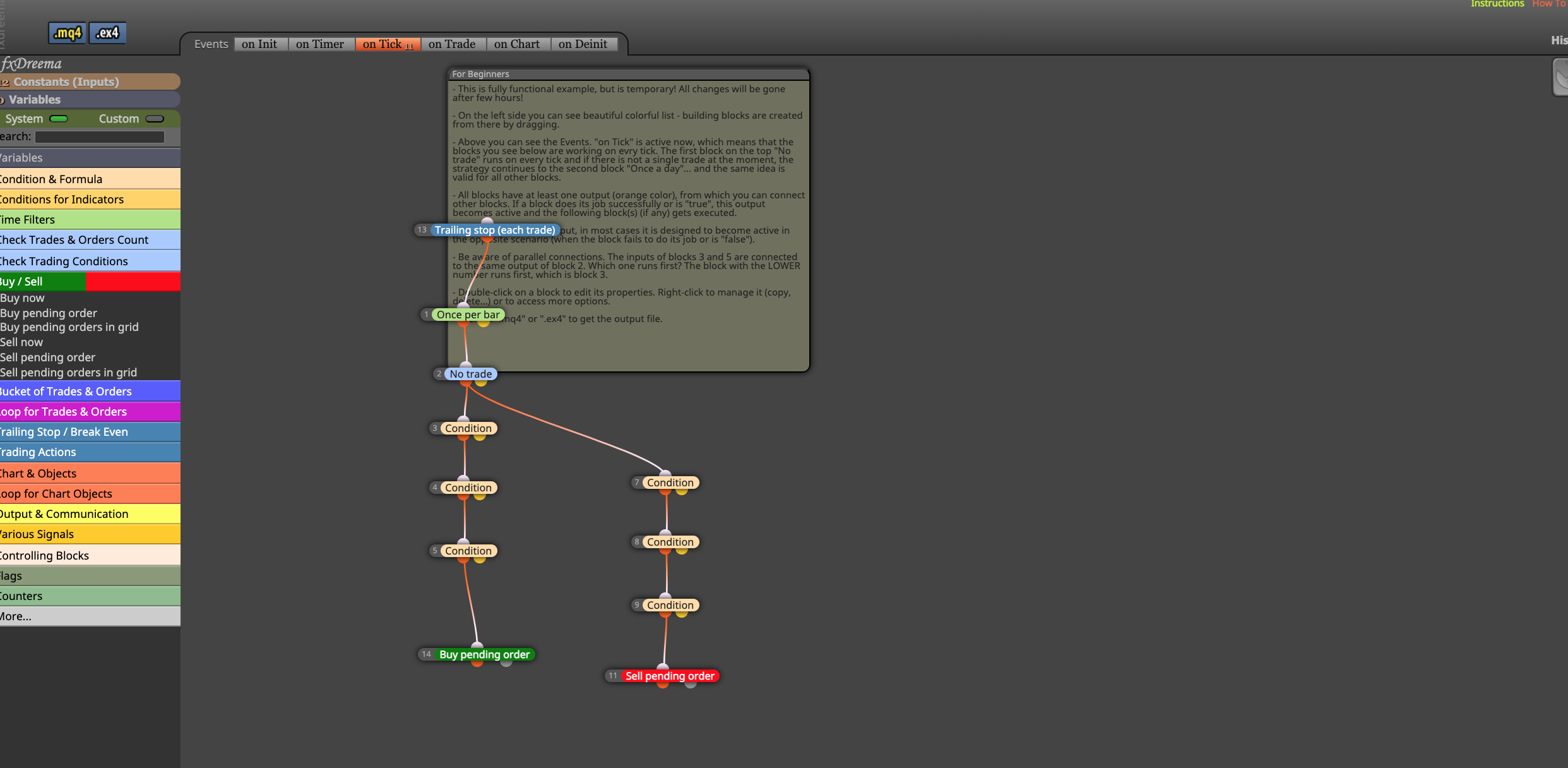Select the Sell now block item
The image size is (1568, 768).
(x=21, y=342)
